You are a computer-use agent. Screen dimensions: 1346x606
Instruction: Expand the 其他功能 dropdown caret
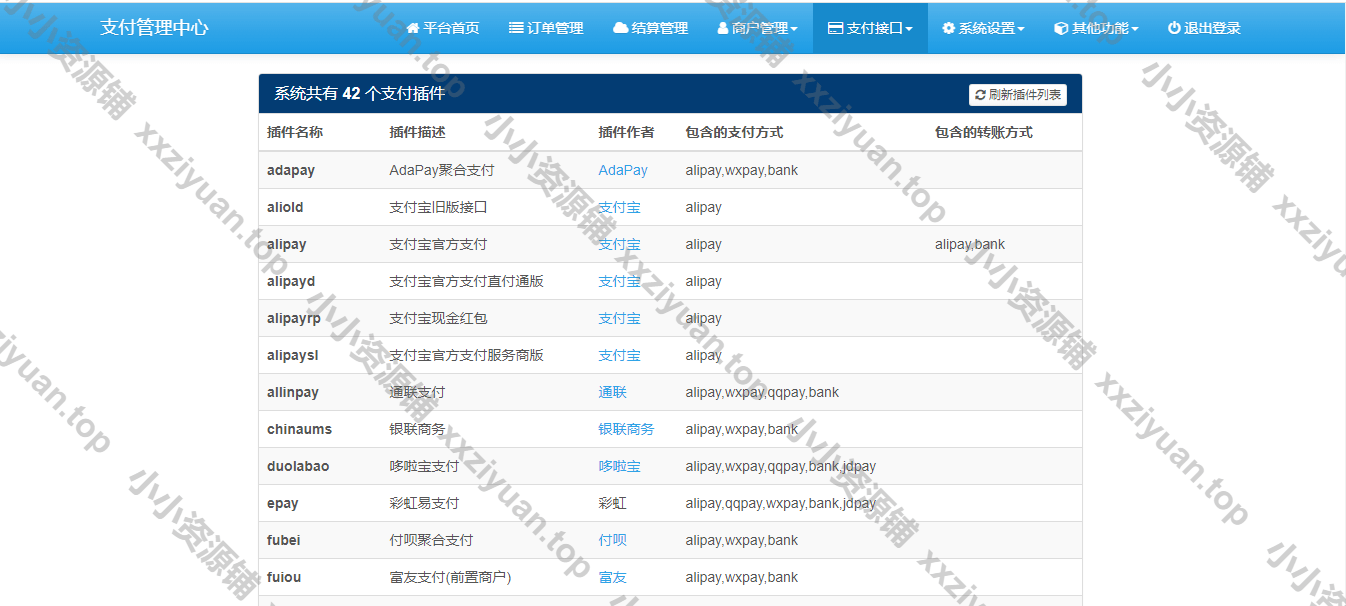pos(1135,29)
